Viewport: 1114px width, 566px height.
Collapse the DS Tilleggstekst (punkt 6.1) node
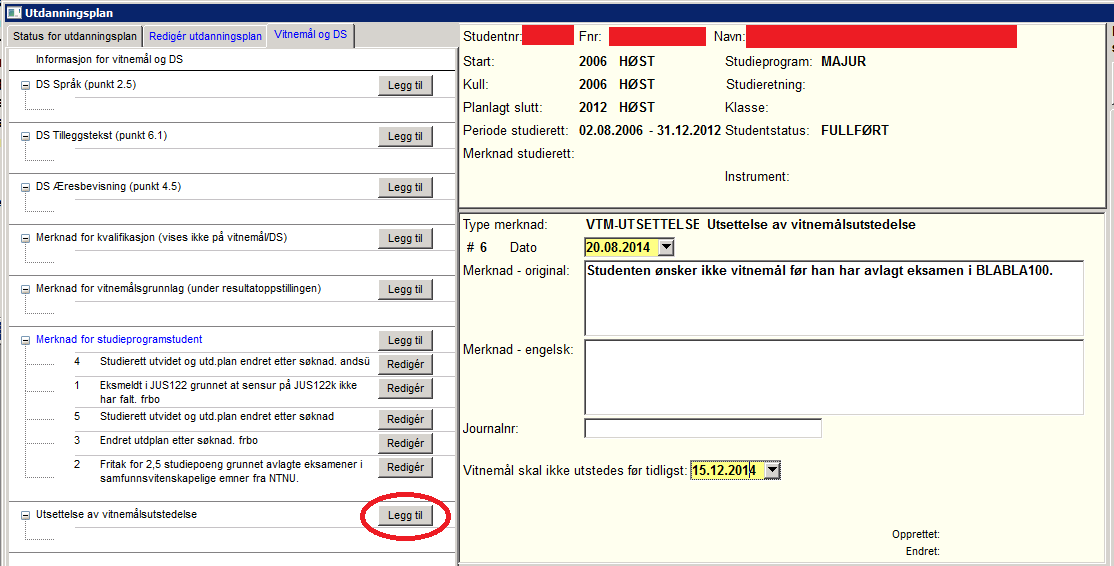click(25, 136)
